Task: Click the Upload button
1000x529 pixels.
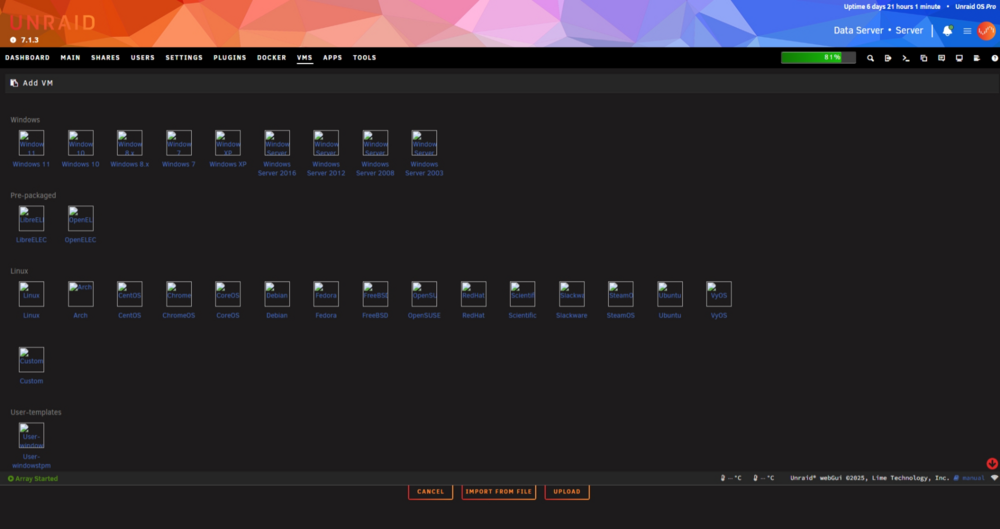Action: [567, 491]
